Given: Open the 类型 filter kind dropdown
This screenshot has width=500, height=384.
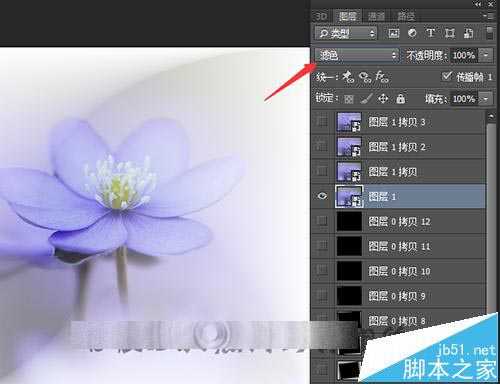Looking at the screenshot, I should click(346, 33).
